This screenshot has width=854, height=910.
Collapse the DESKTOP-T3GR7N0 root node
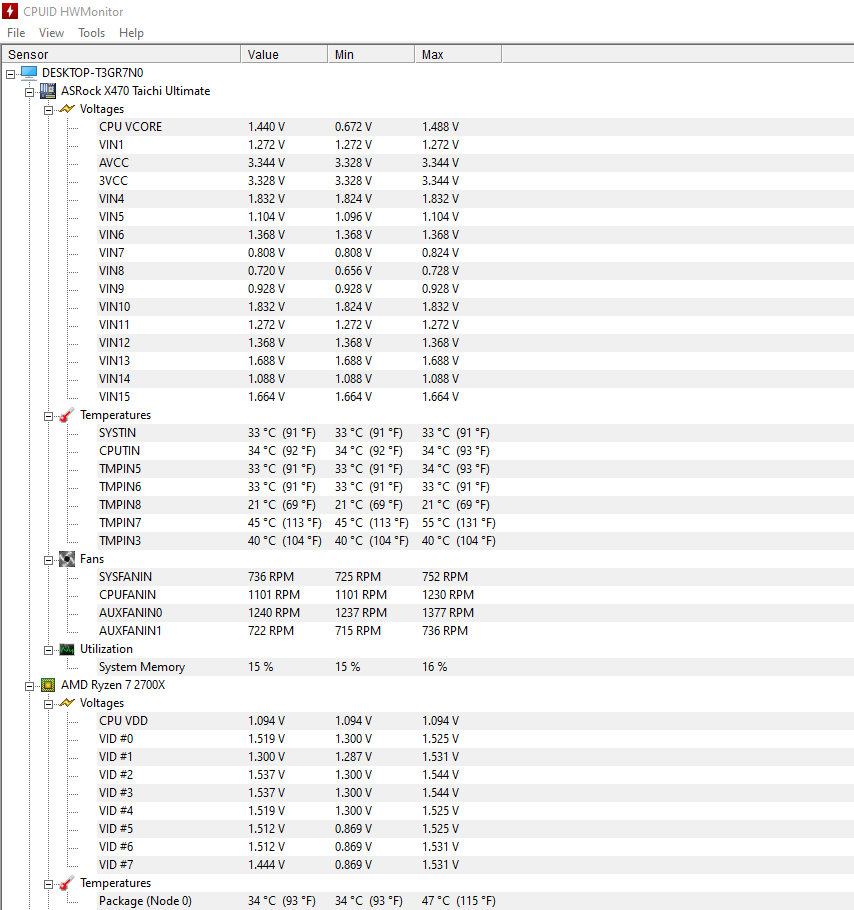pos(10,73)
